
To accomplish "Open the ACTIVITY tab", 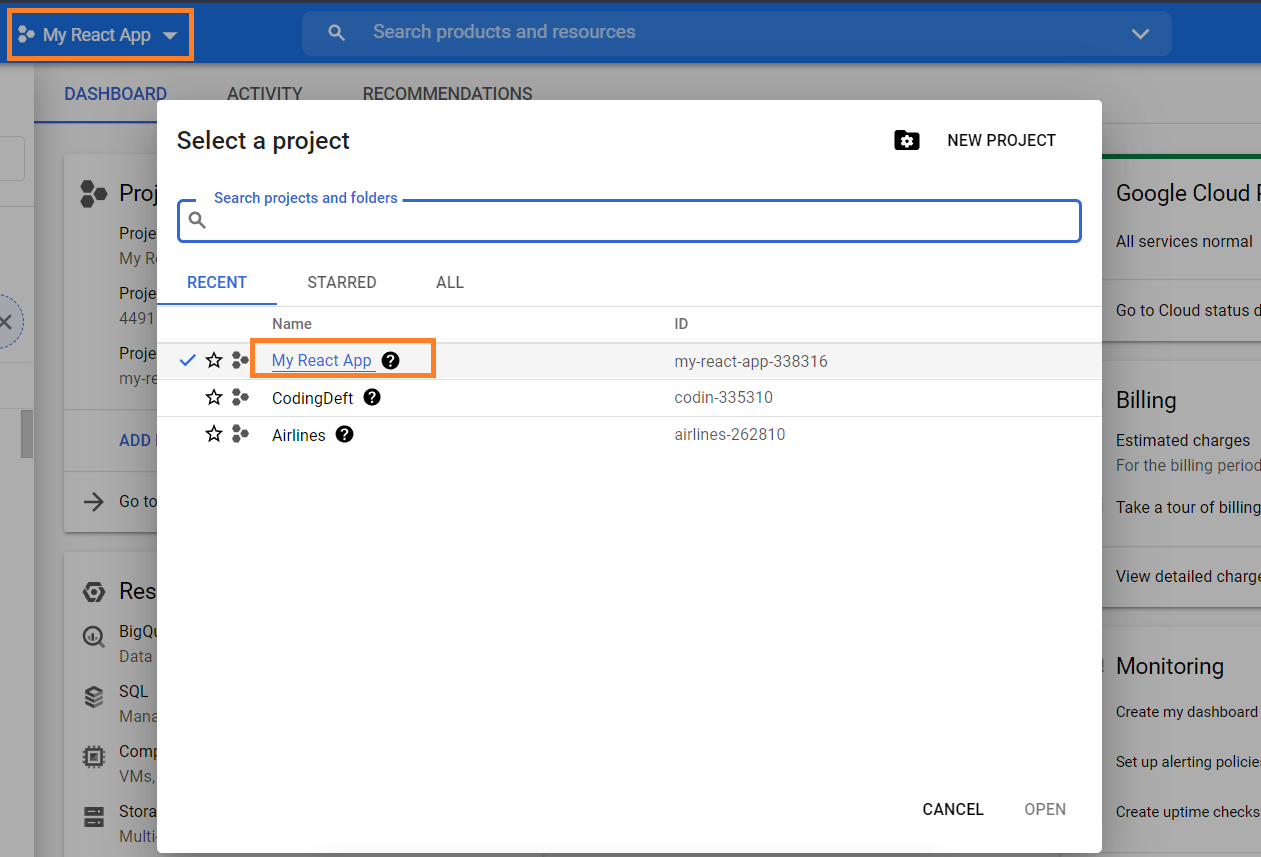I will point(264,94).
